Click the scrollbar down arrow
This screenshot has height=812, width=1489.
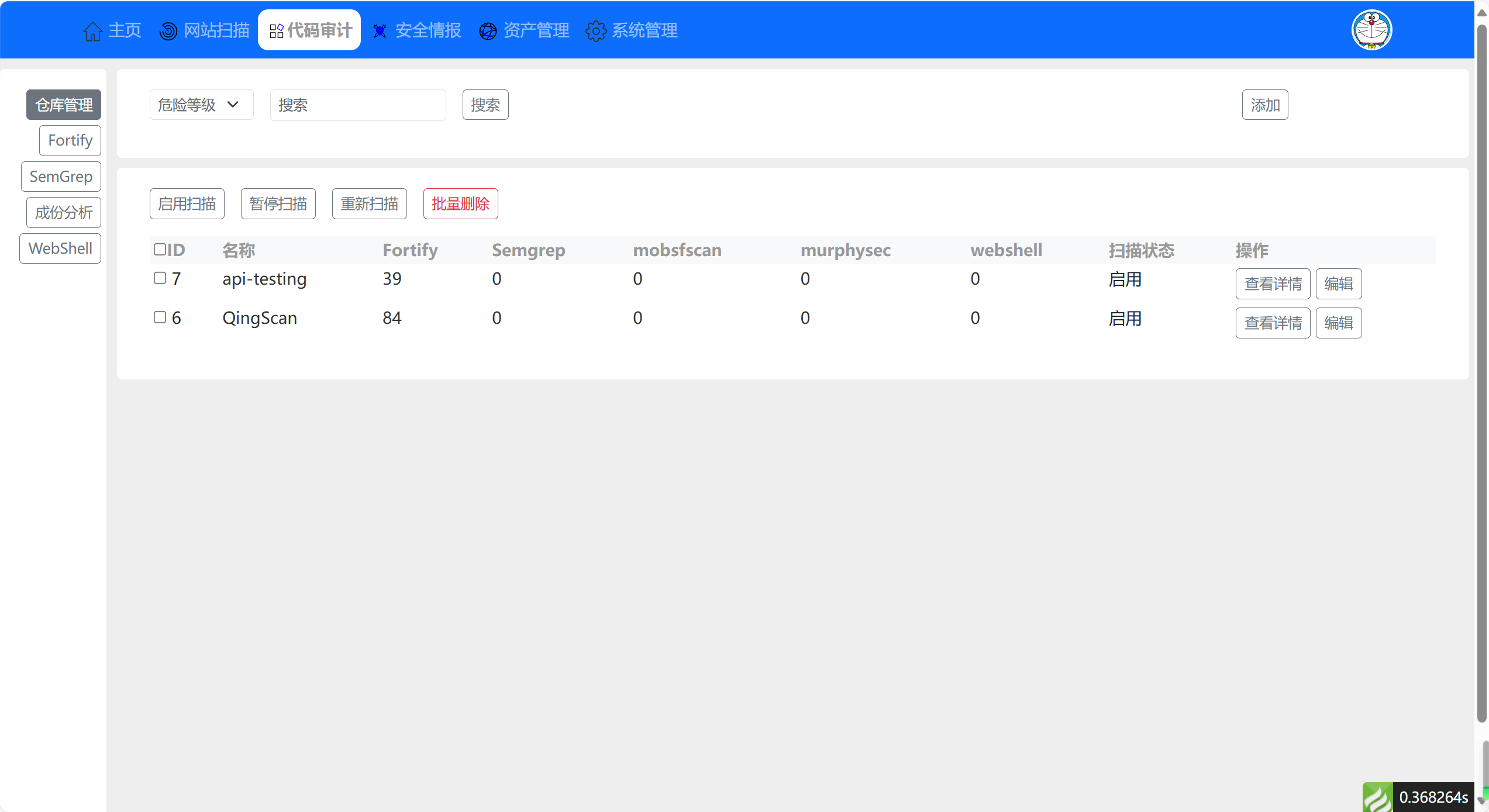1481,800
